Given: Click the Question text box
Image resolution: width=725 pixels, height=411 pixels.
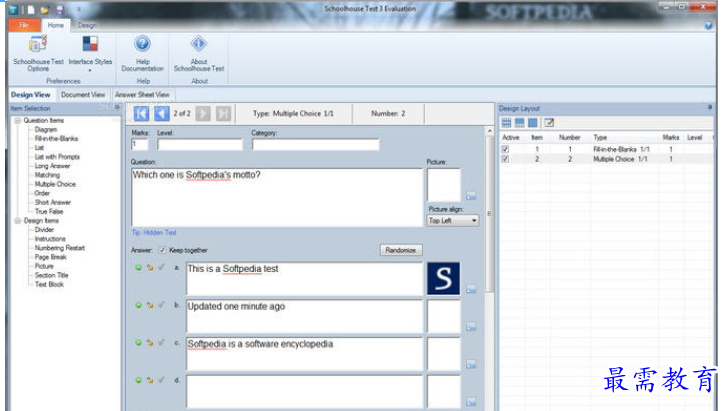Looking at the screenshot, I should [277, 197].
